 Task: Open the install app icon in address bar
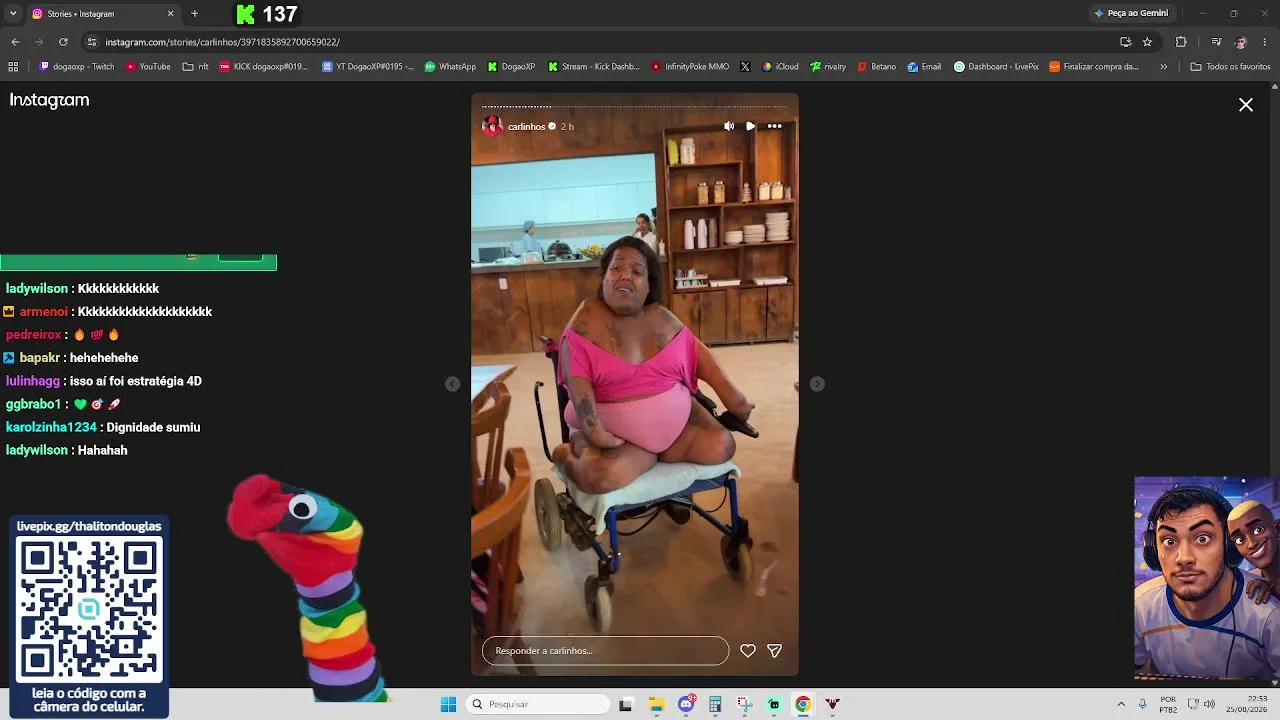1125,42
